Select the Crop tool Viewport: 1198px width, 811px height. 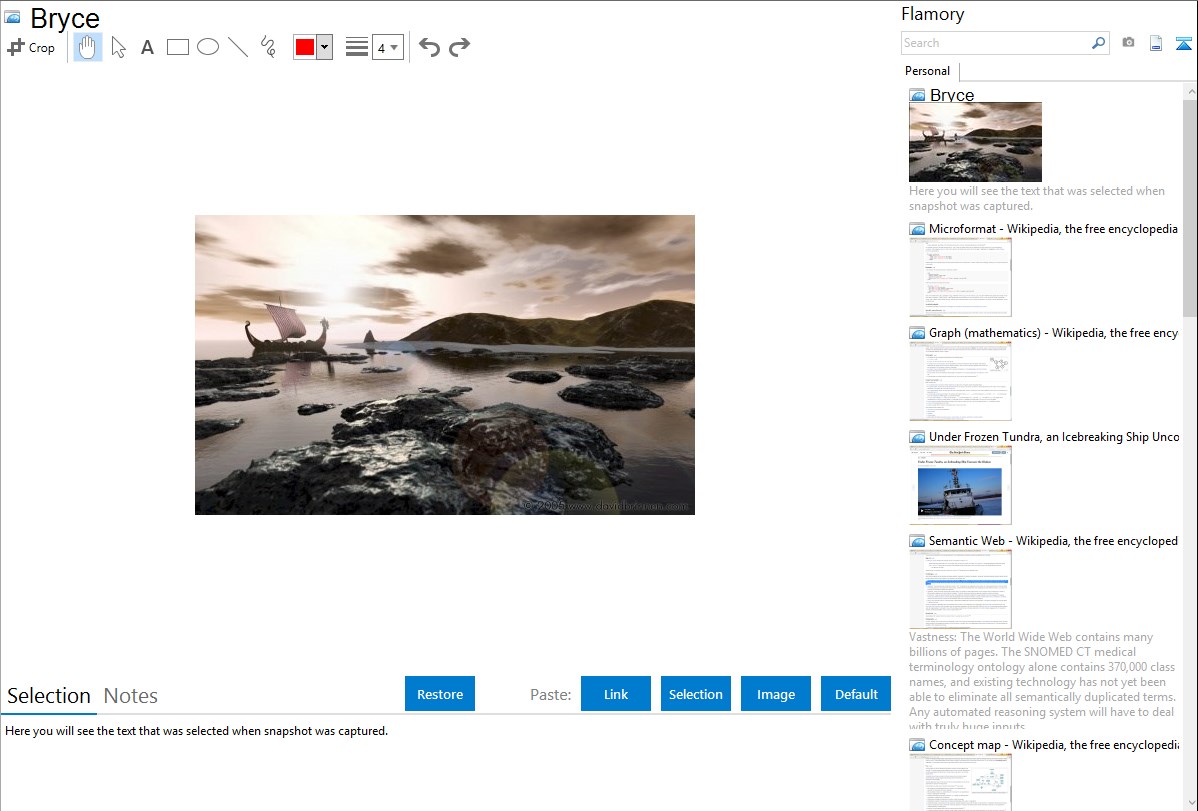[31, 47]
